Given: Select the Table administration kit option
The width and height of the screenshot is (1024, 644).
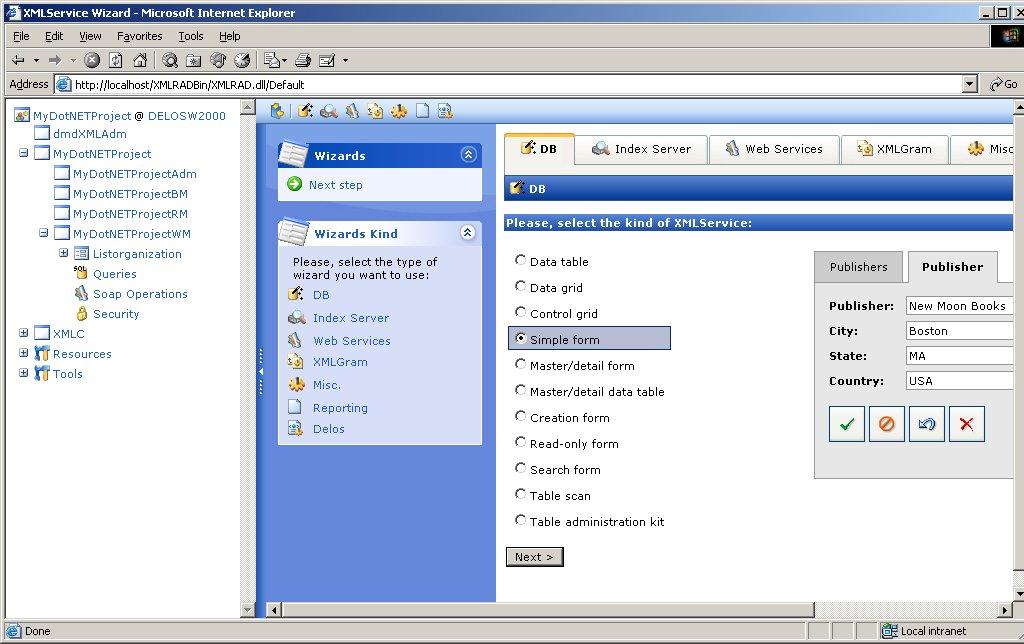Looking at the screenshot, I should click(520, 521).
